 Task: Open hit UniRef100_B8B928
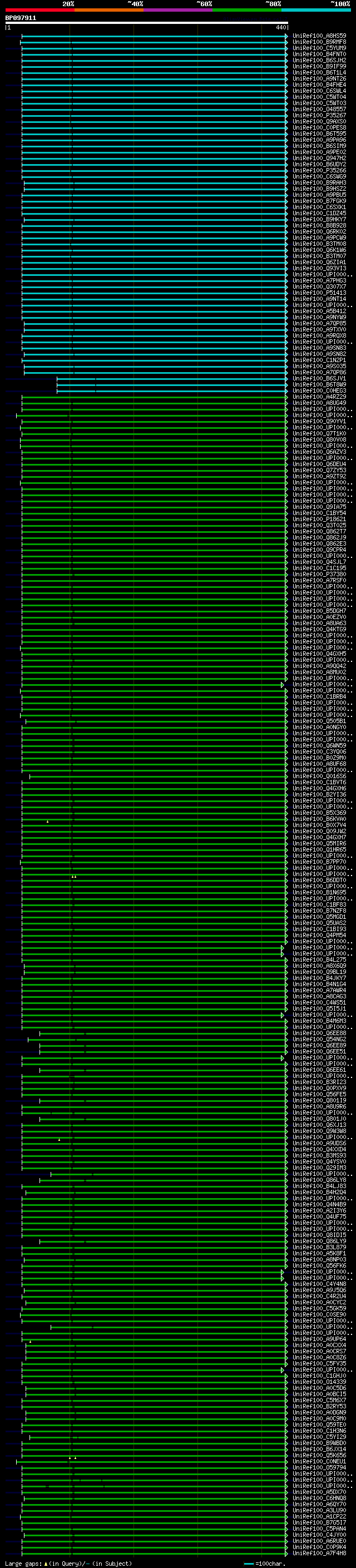pos(319,226)
